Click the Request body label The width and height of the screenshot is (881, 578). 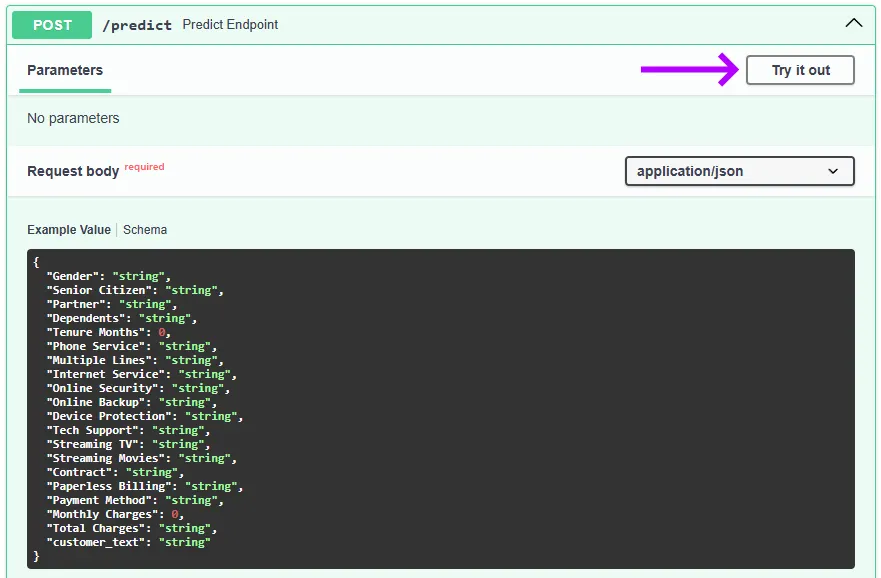click(x=73, y=171)
